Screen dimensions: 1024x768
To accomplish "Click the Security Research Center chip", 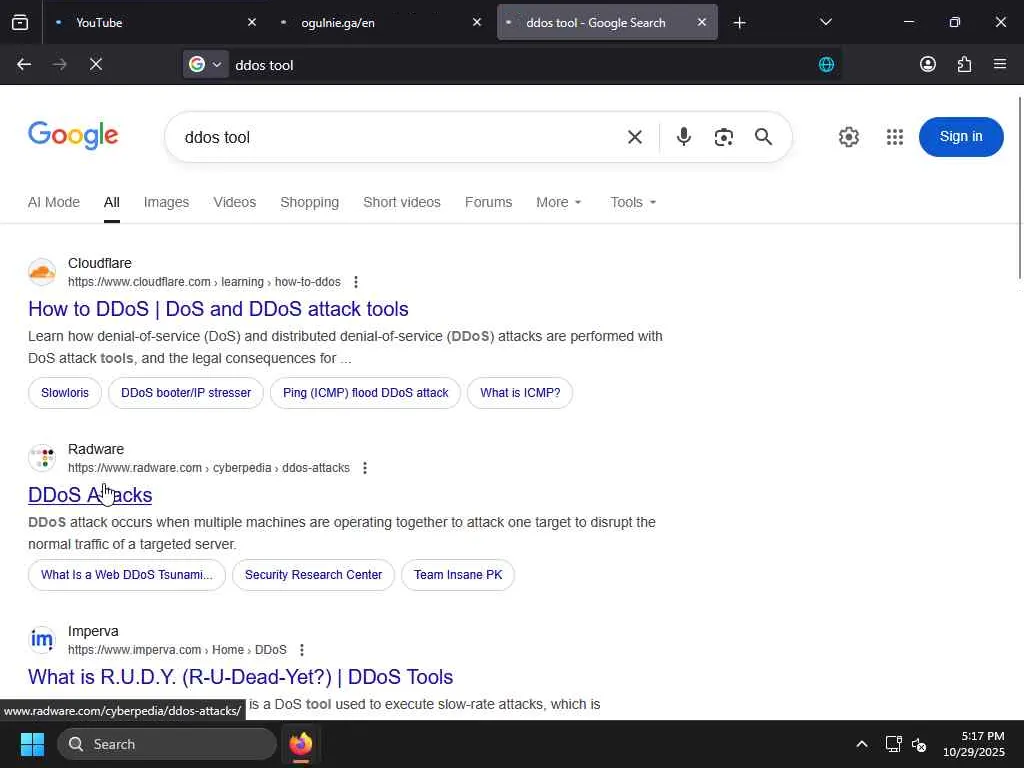I will [313, 575].
